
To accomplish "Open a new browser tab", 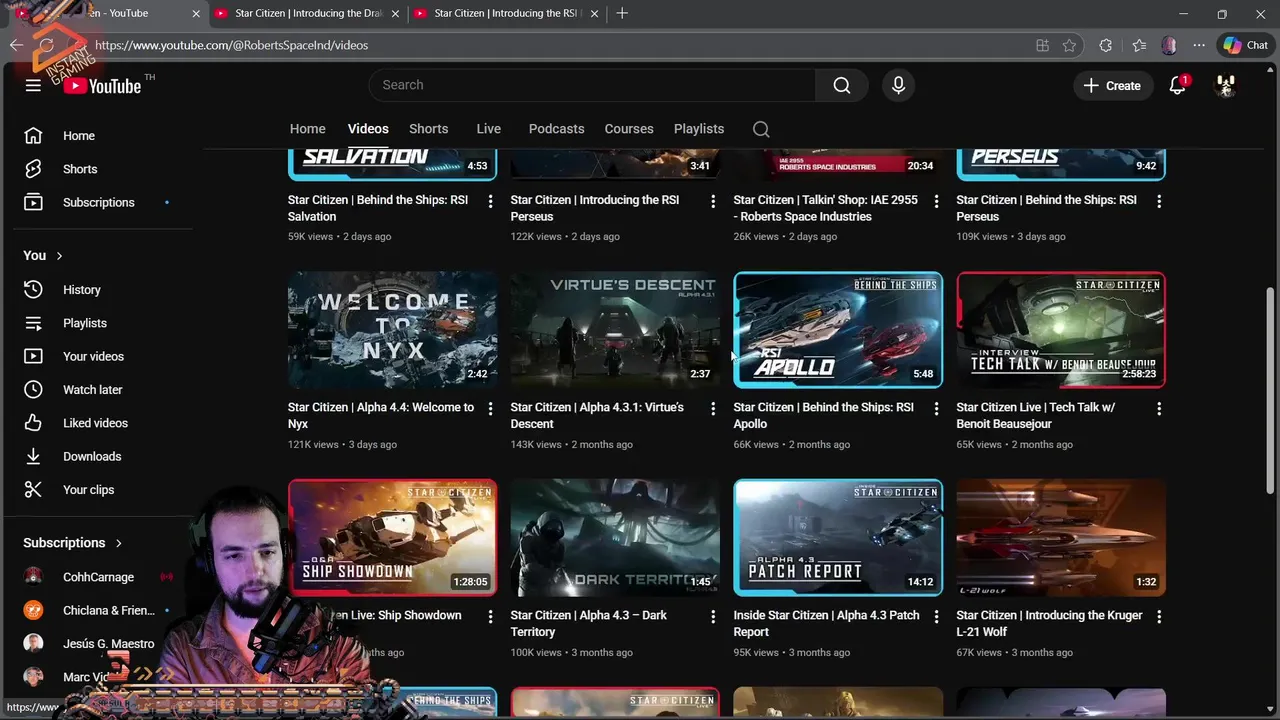I will click(x=622, y=13).
